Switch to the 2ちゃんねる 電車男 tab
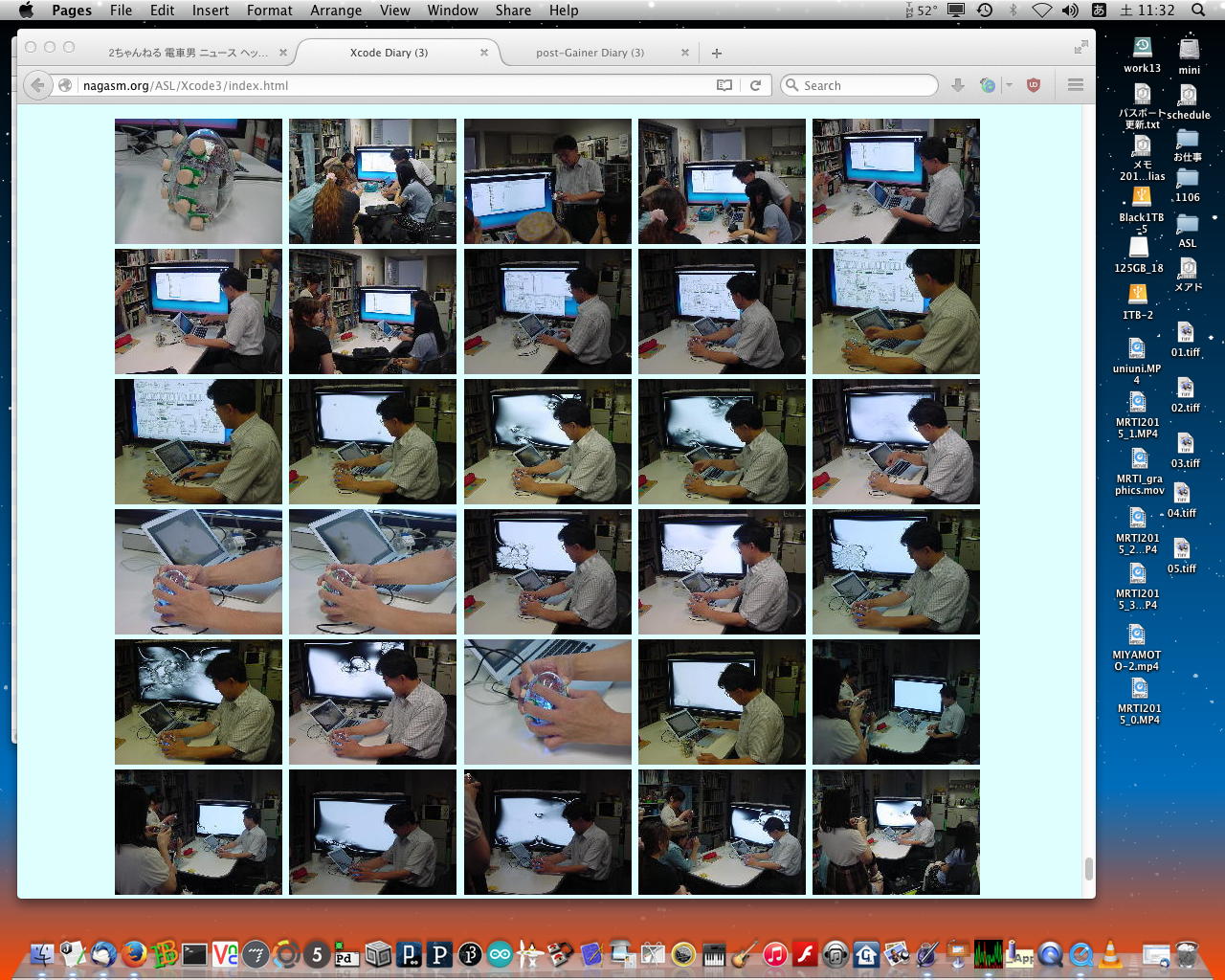 point(188,53)
